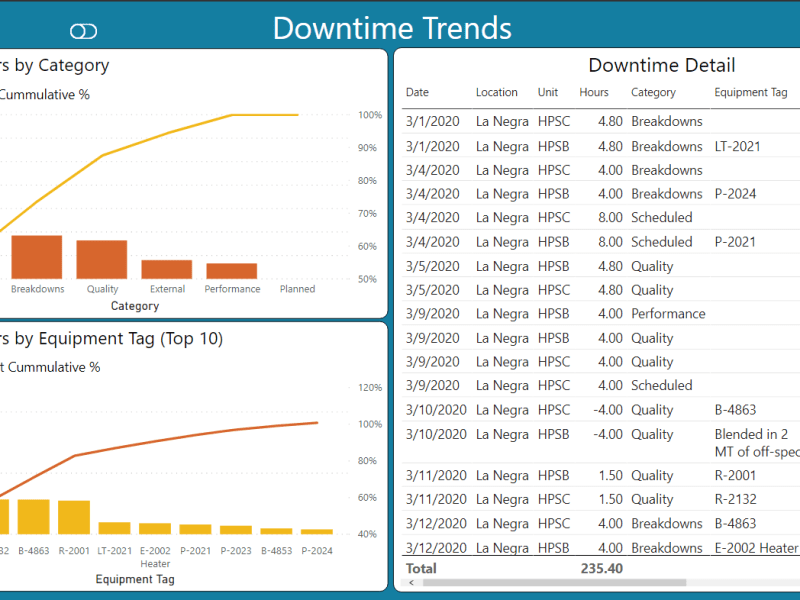This screenshot has height=600, width=800.
Task: Click the Equipment Tag column header
Action: click(x=750, y=93)
